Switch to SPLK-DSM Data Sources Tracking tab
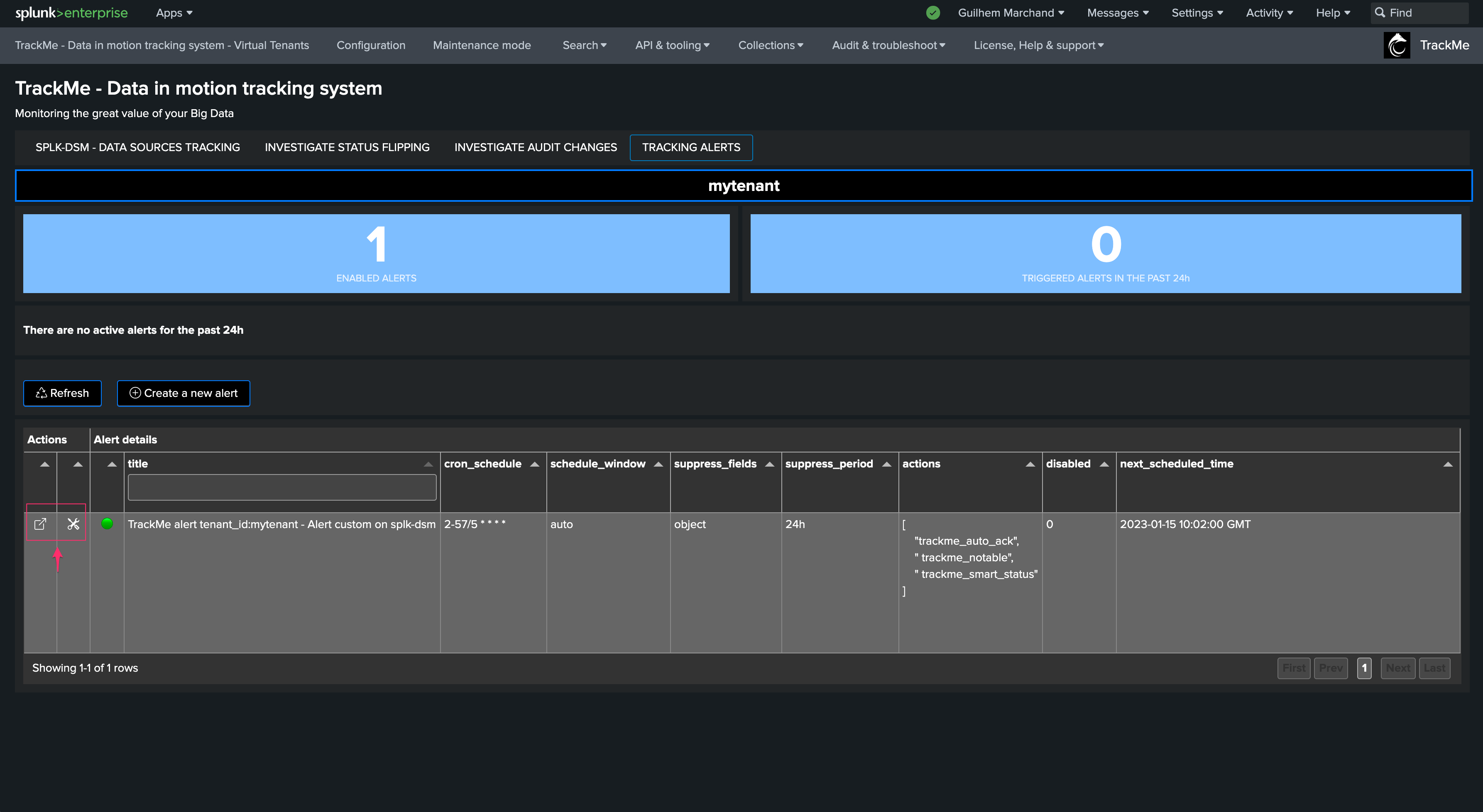The image size is (1483, 812). tap(137, 147)
